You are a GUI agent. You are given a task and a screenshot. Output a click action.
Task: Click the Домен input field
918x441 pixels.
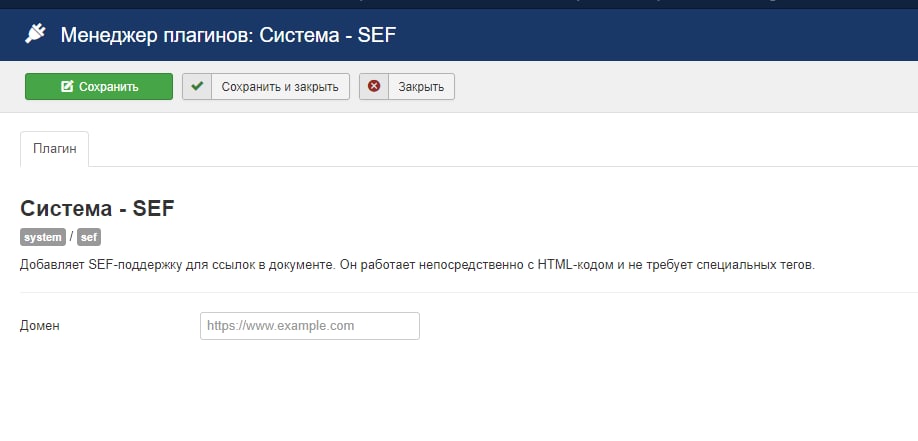pyautogui.click(x=309, y=326)
